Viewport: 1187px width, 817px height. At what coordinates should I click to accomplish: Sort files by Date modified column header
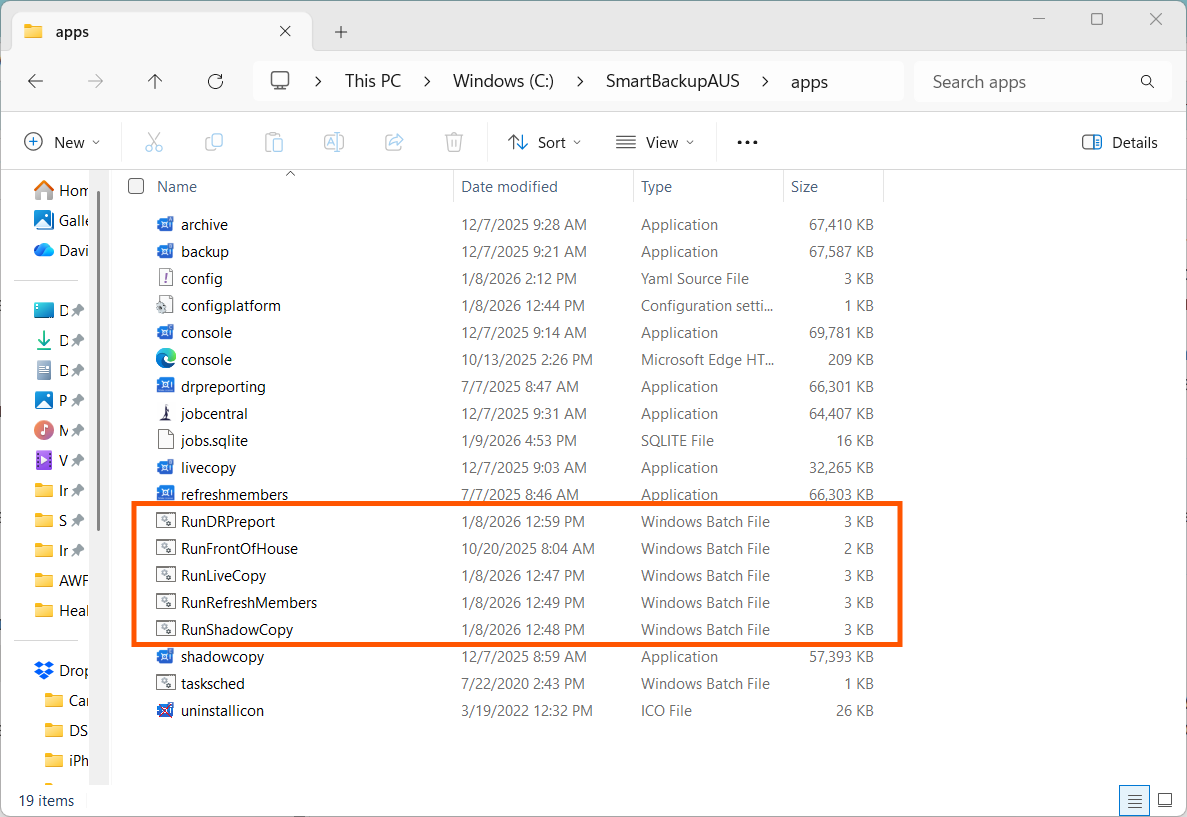(x=509, y=186)
